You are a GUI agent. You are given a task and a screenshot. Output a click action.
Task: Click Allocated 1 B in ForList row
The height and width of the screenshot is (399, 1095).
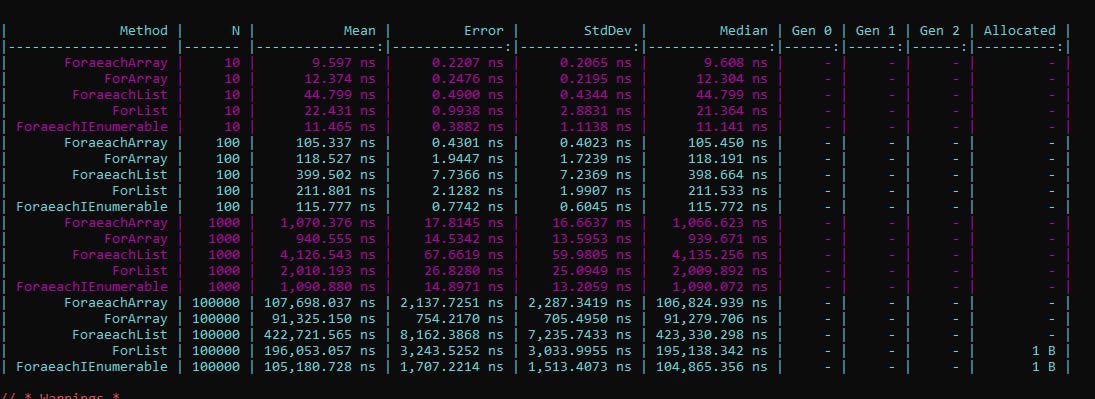[1044, 351]
